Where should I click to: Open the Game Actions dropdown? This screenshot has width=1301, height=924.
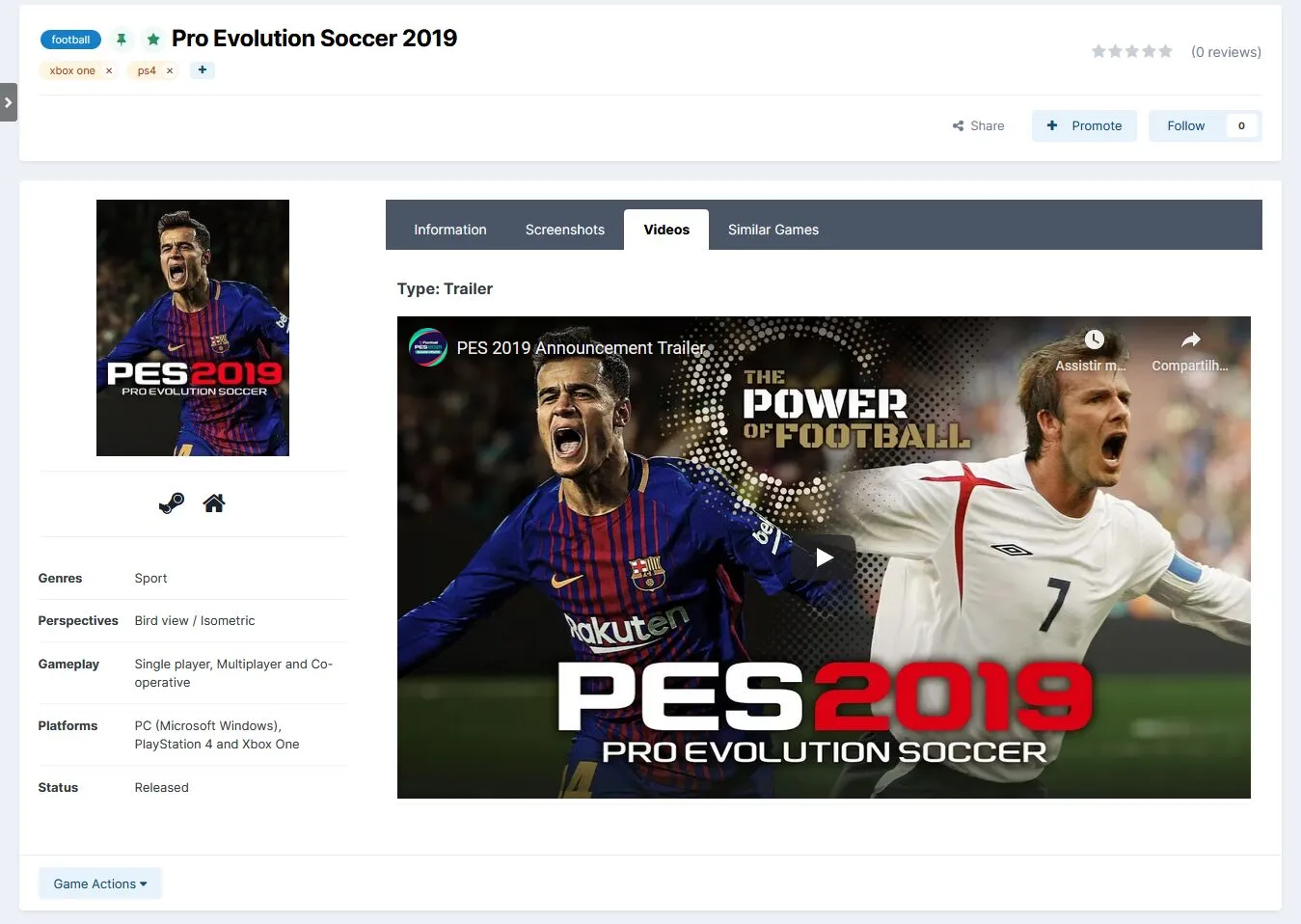tap(100, 883)
